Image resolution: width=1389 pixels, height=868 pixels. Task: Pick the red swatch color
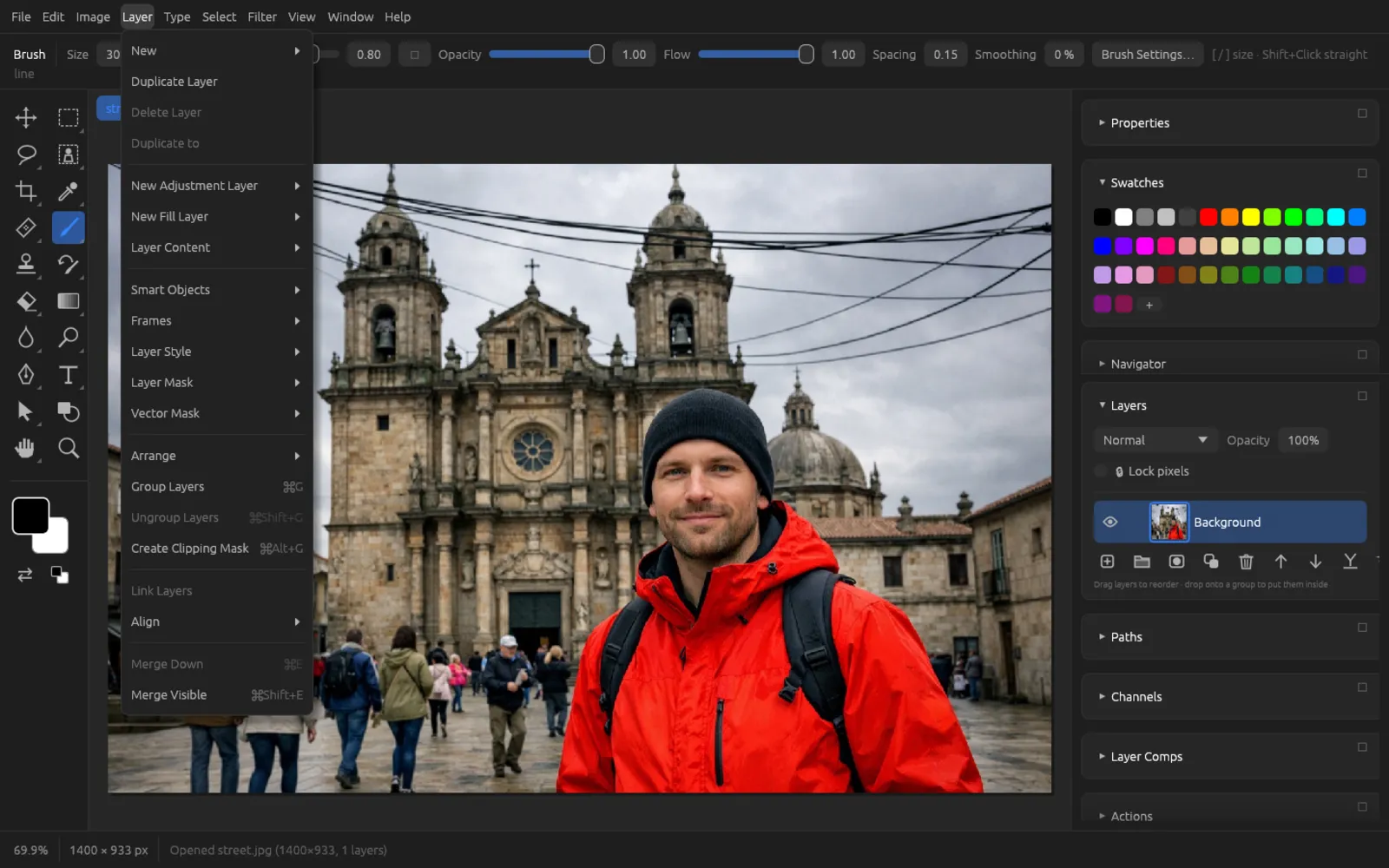[1208, 217]
